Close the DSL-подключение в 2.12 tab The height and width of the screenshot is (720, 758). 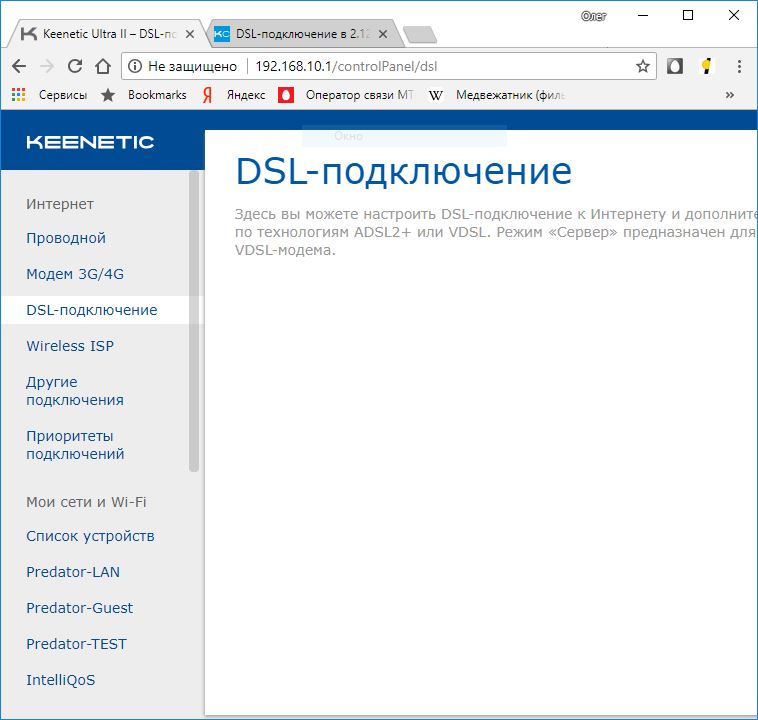click(x=383, y=34)
